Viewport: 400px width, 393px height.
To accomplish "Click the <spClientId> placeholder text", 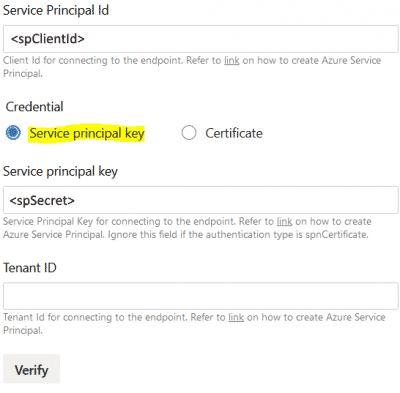I will (x=48, y=39).
